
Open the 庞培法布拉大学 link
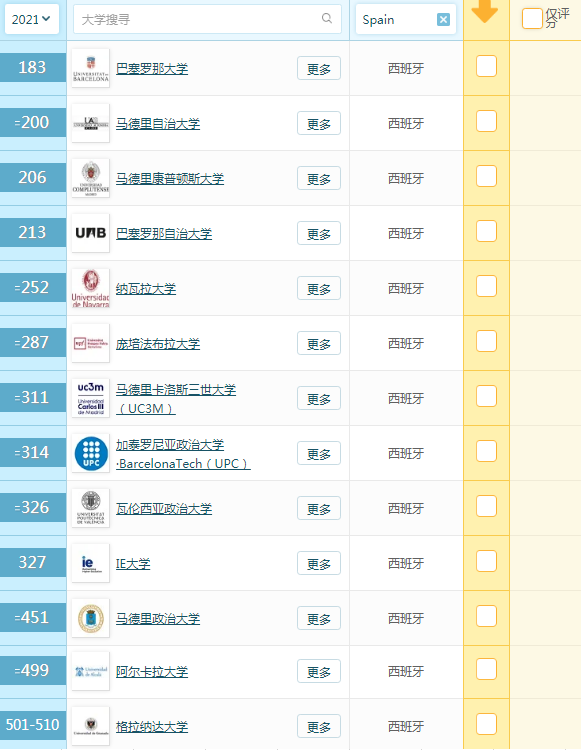coord(158,344)
